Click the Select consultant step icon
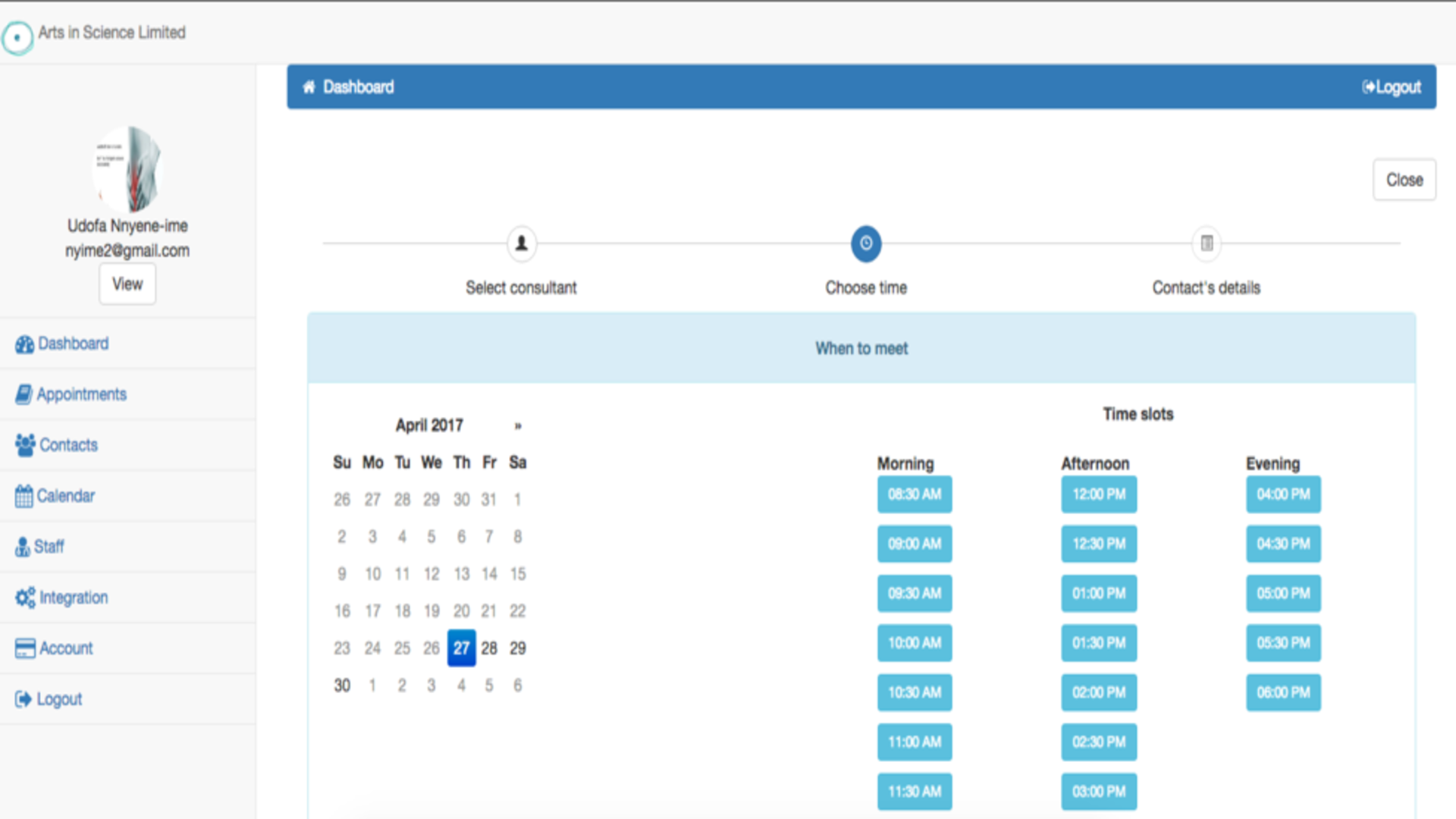The image size is (1456, 819). click(522, 243)
